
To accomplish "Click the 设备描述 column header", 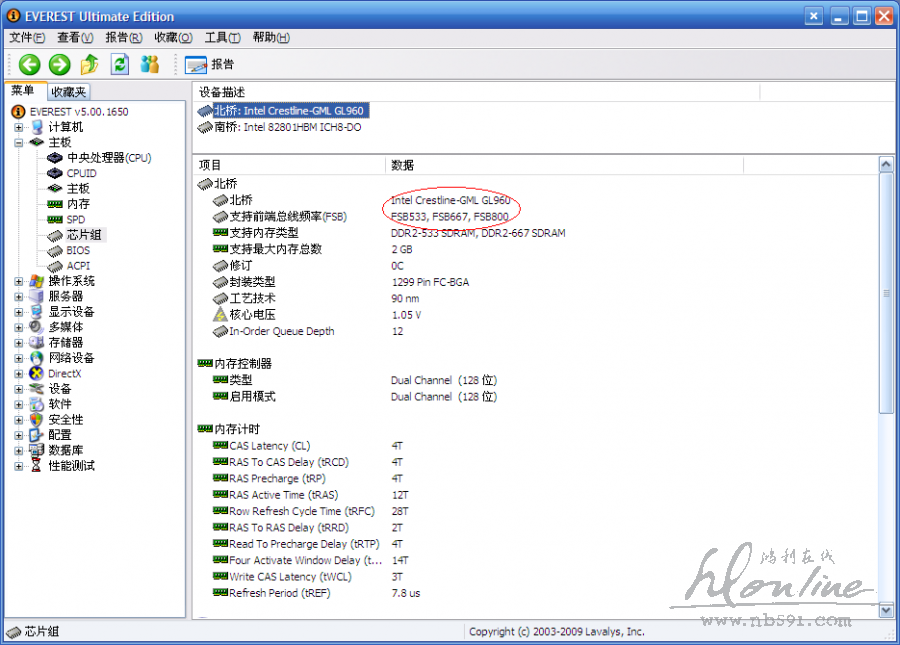I will click(476, 92).
